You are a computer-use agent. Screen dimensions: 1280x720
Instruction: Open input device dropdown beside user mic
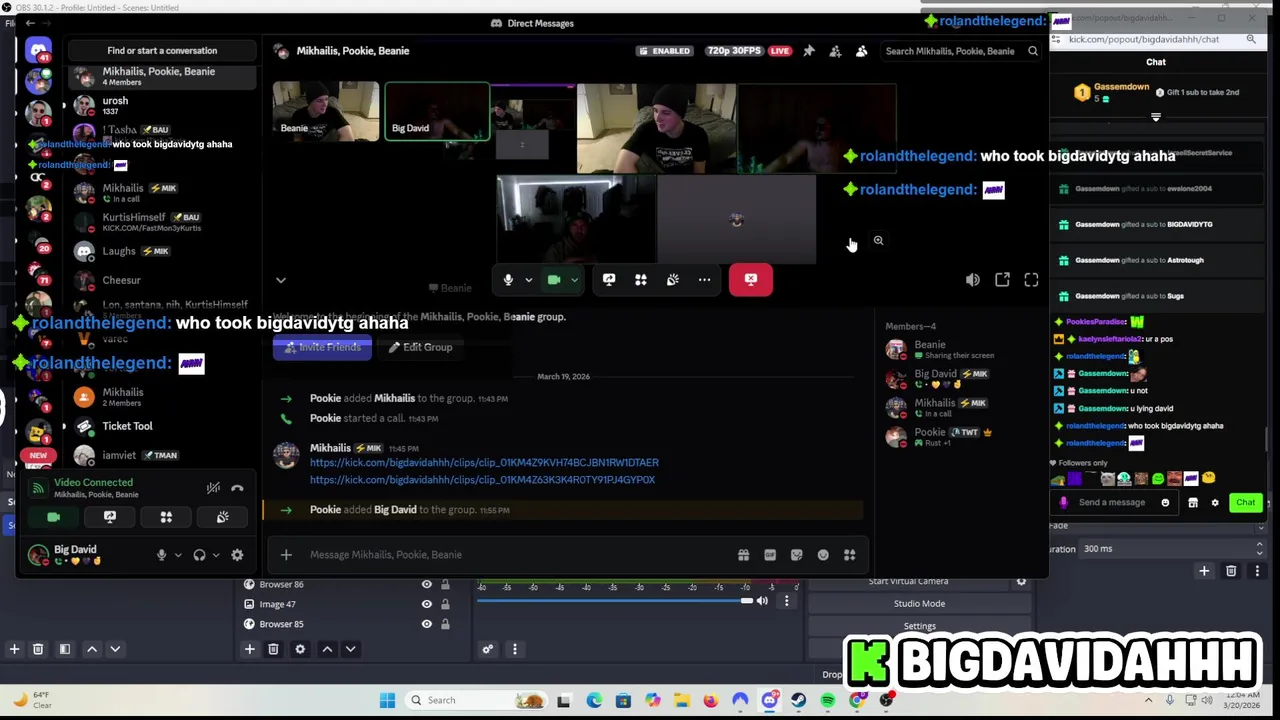[178, 555]
